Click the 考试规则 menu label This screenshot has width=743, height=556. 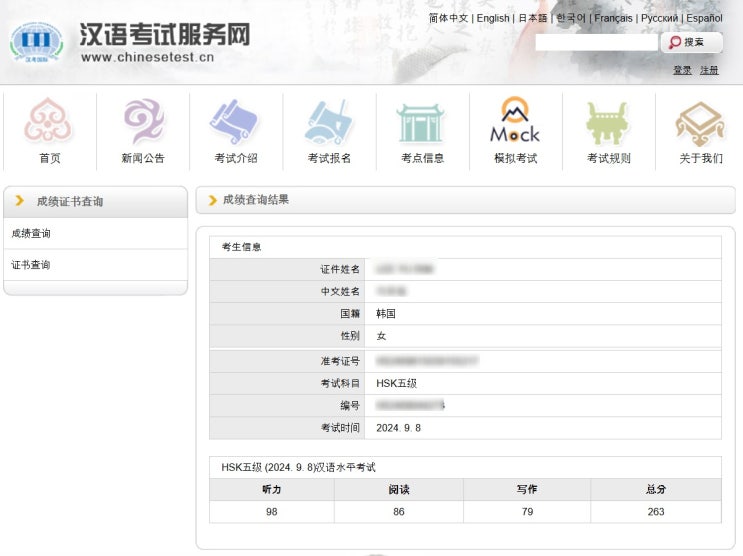click(x=609, y=158)
